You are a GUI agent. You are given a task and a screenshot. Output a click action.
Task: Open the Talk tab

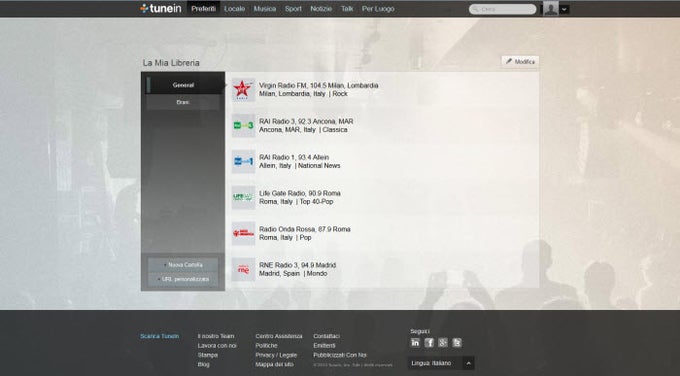(347, 9)
